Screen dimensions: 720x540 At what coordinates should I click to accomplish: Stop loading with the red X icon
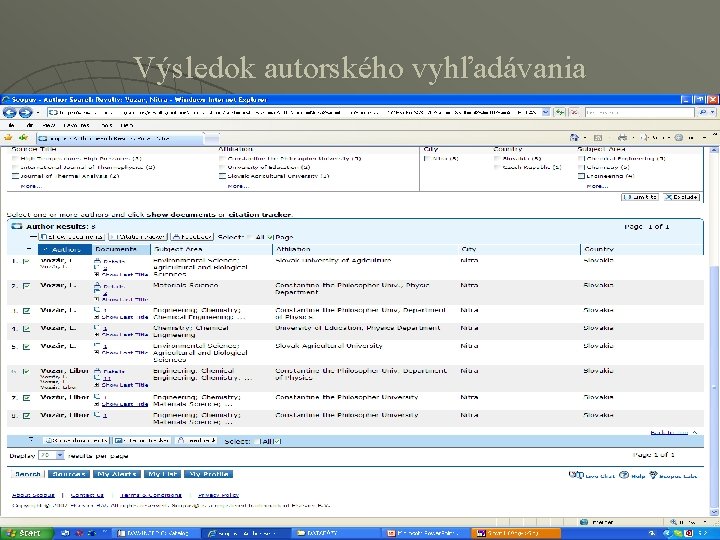tap(574, 112)
